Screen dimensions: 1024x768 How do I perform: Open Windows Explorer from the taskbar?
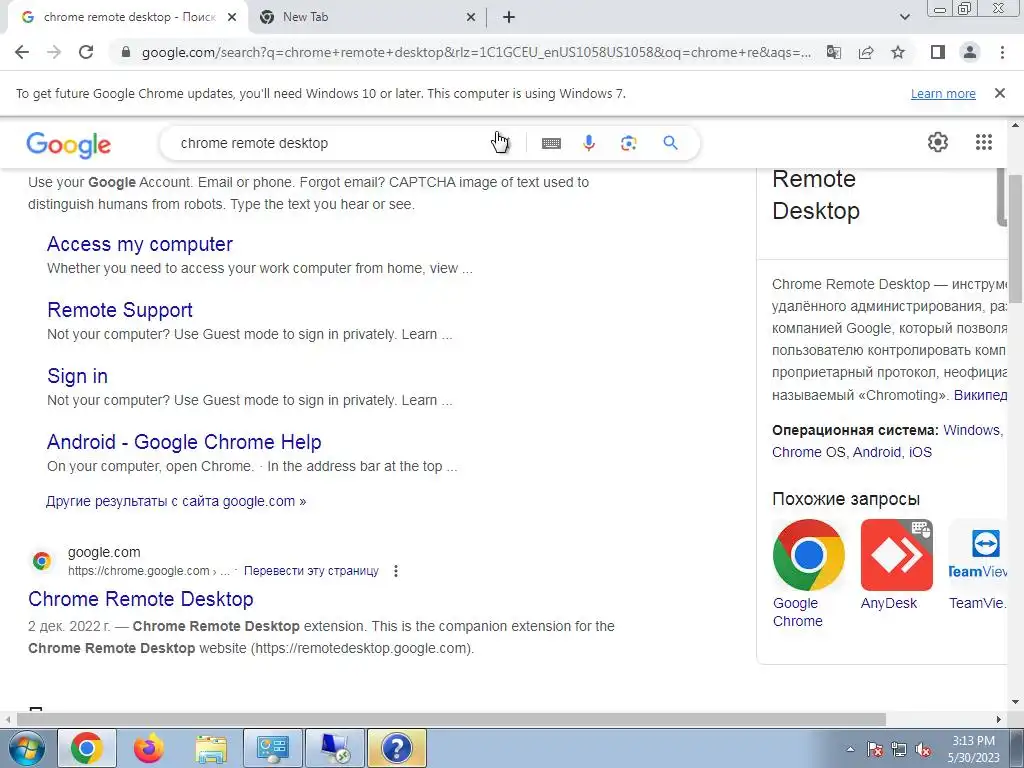[211, 748]
